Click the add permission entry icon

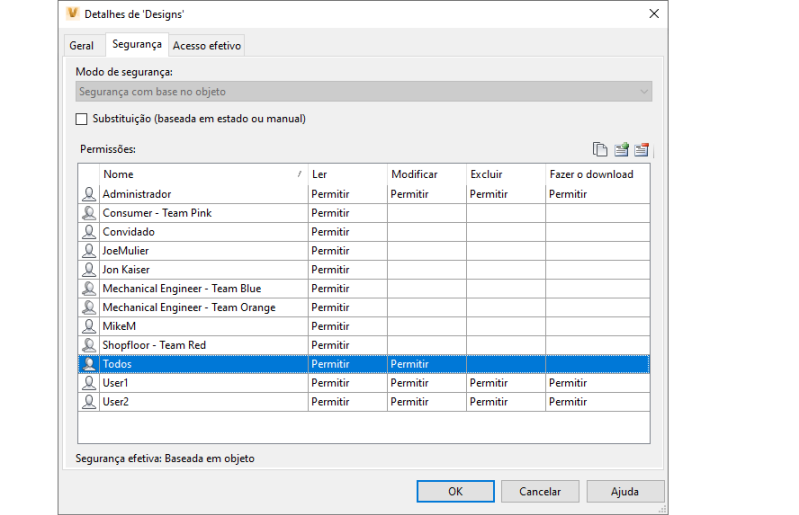pyautogui.click(x=621, y=150)
